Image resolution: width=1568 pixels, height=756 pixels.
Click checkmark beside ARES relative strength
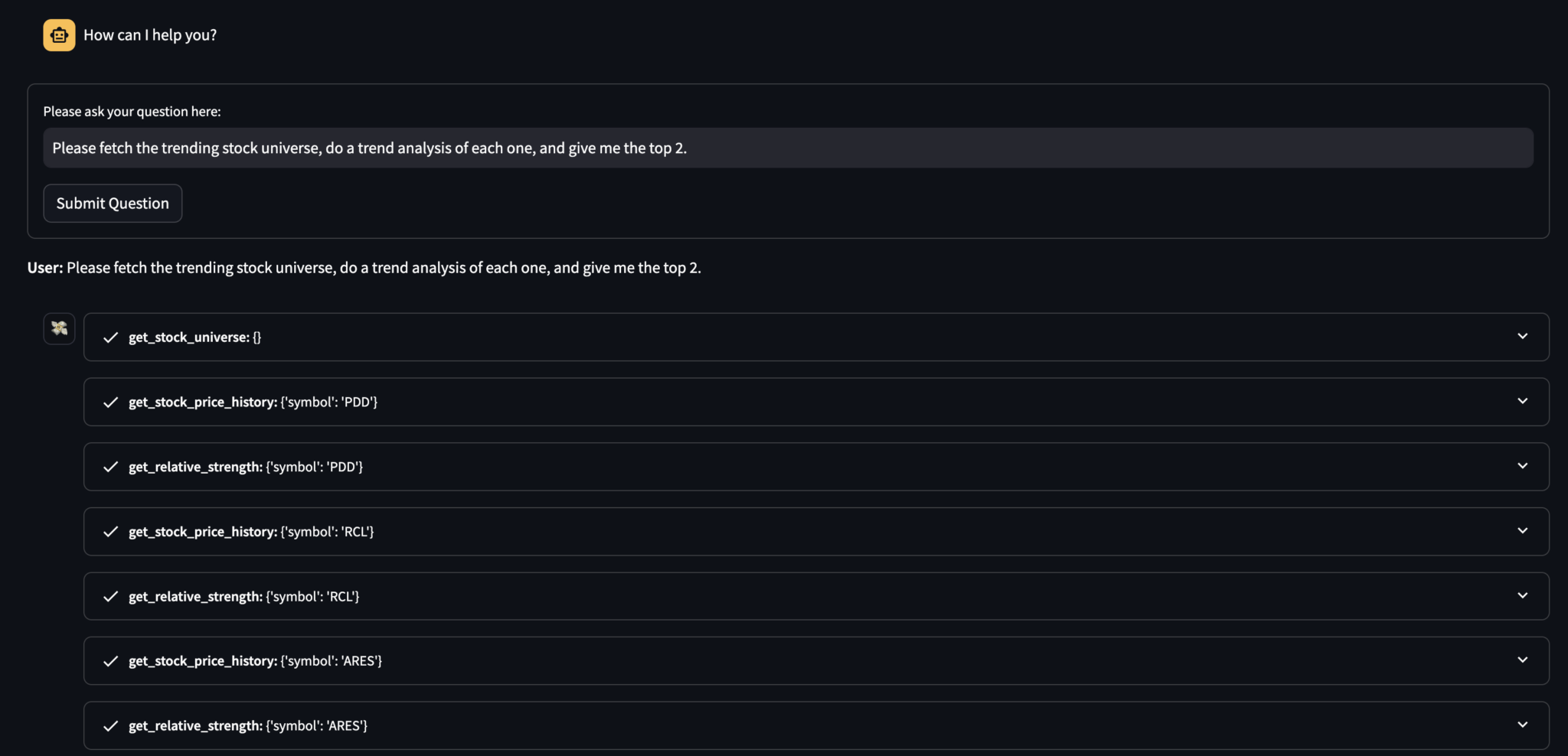tap(110, 726)
